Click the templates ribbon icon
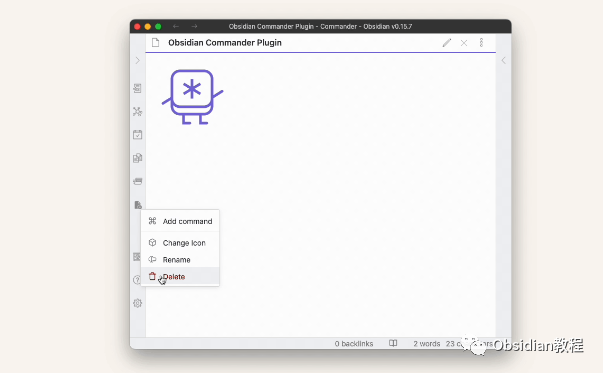 137,158
